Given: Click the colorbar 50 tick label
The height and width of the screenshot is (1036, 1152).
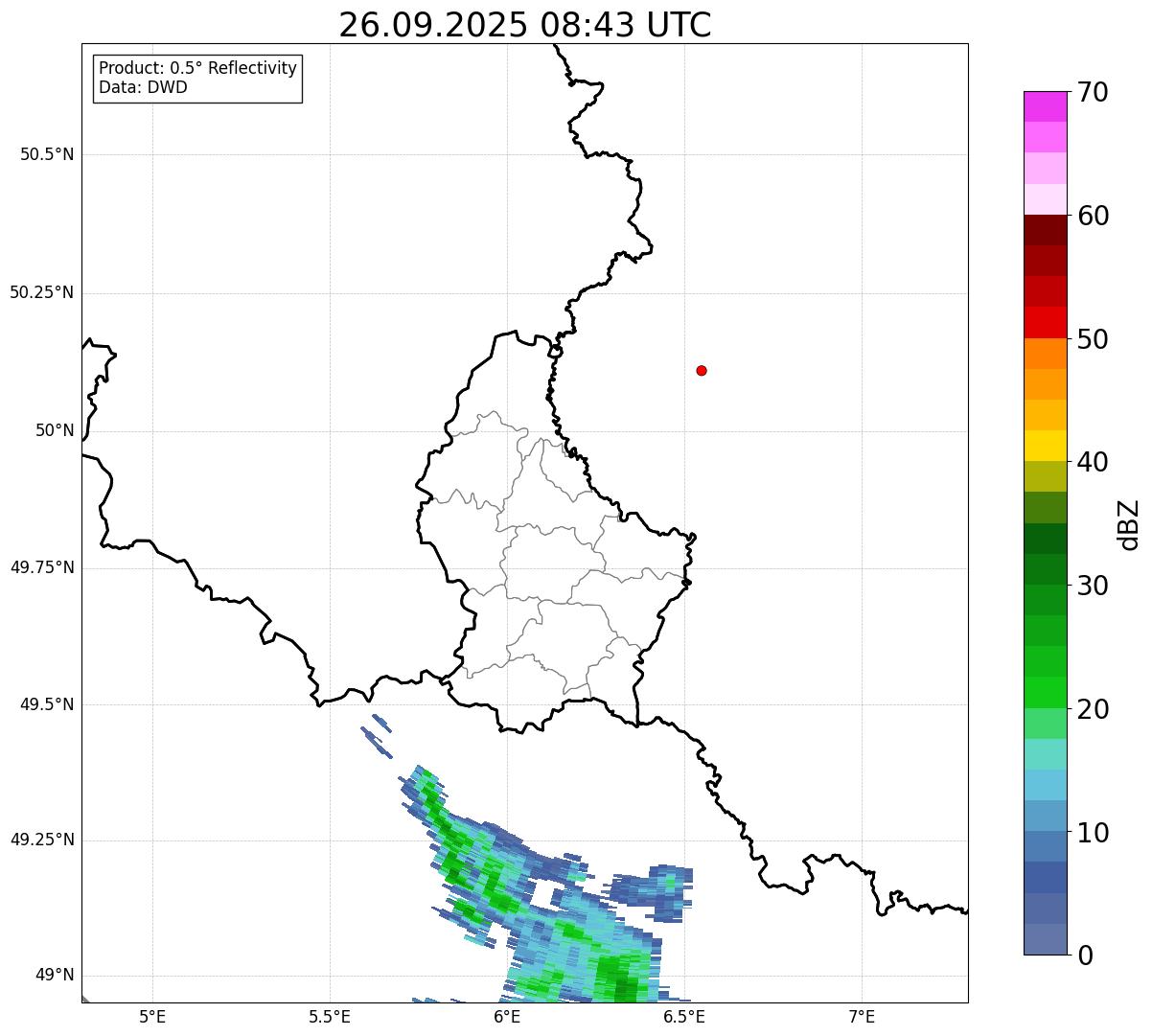Looking at the screenshot, I should pos(1093,339).
